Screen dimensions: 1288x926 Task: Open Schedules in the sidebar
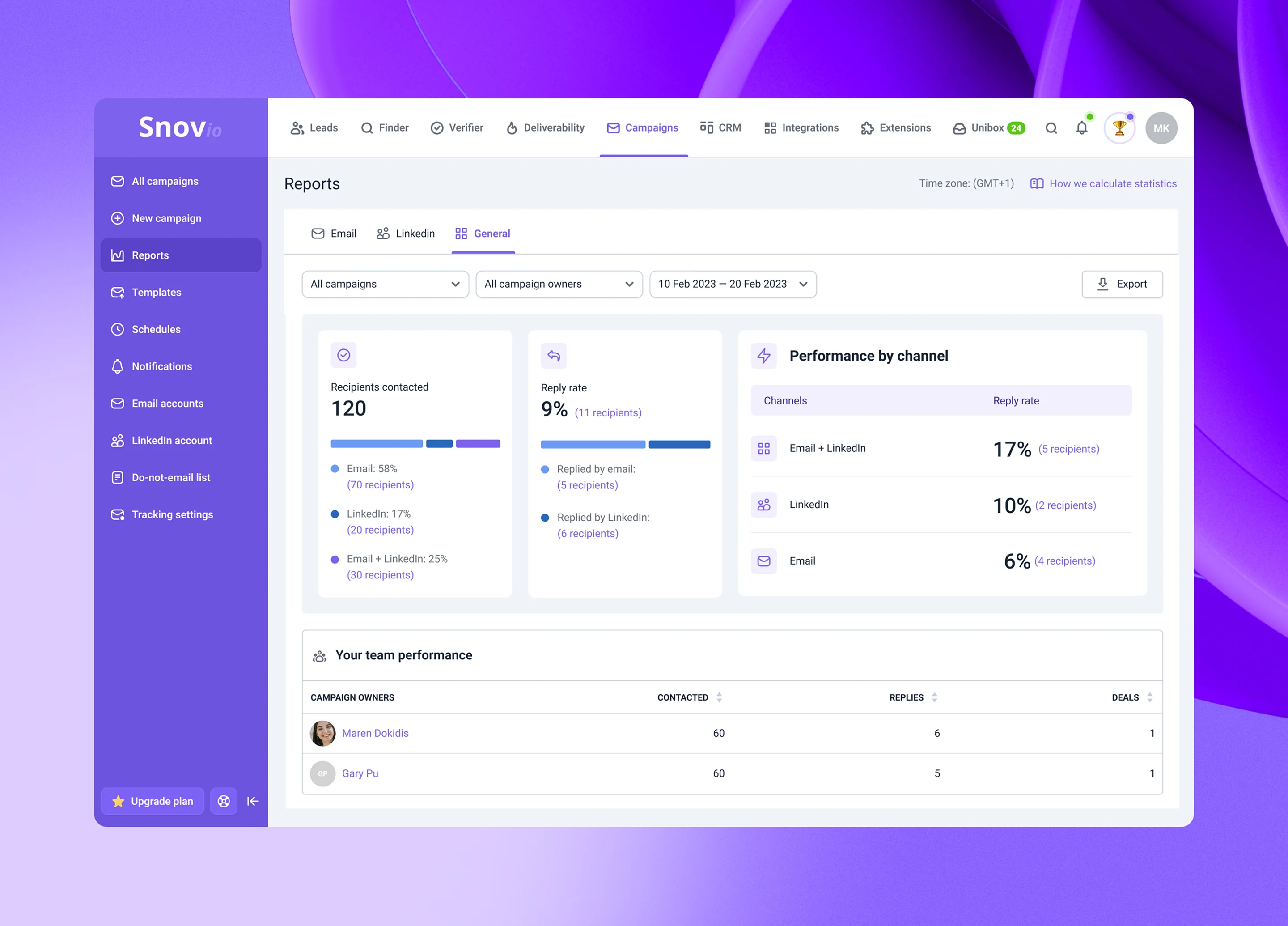pyautogui.click(x=181, y=329)
